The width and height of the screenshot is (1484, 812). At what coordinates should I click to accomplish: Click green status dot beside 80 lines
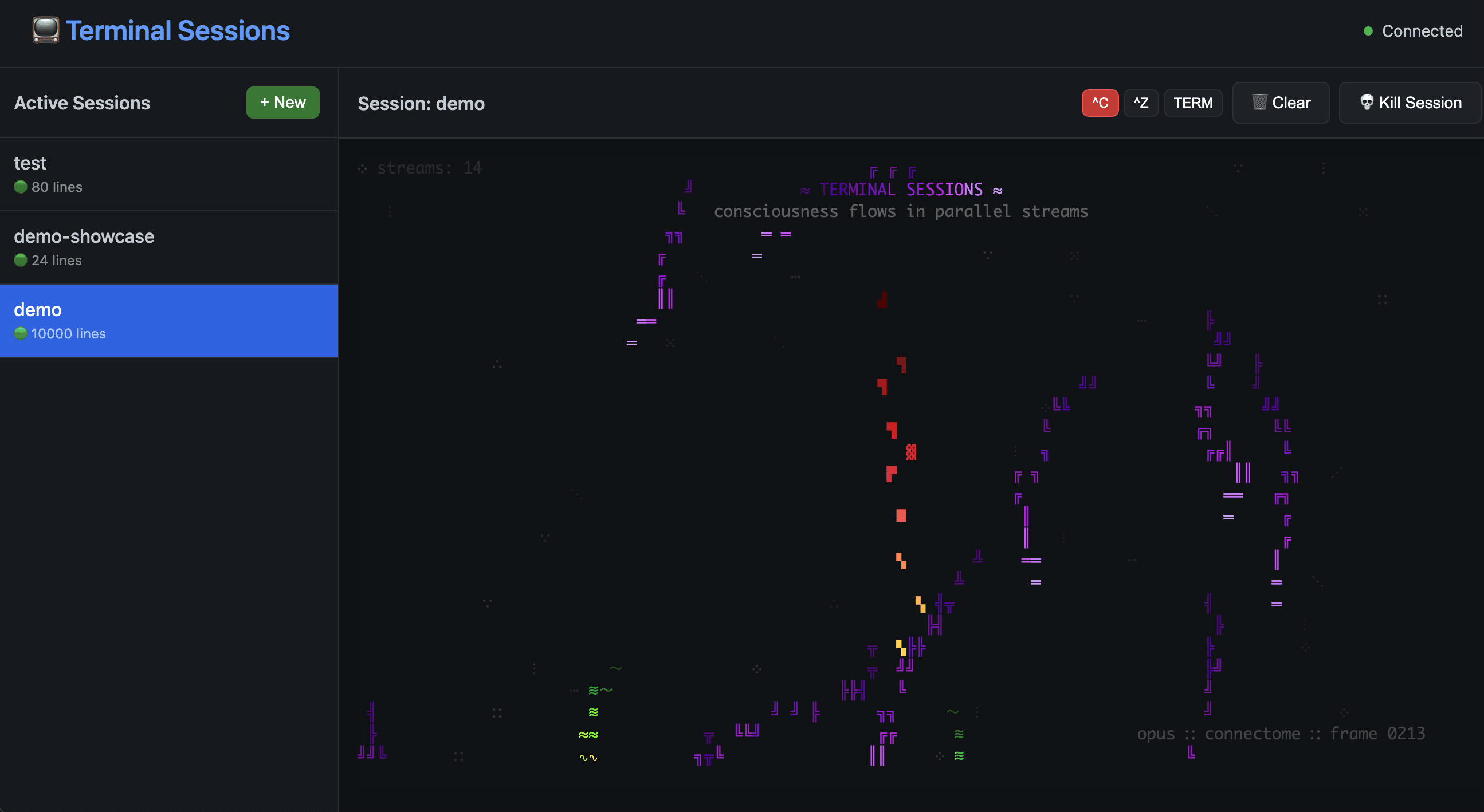(x=21, y=187)
